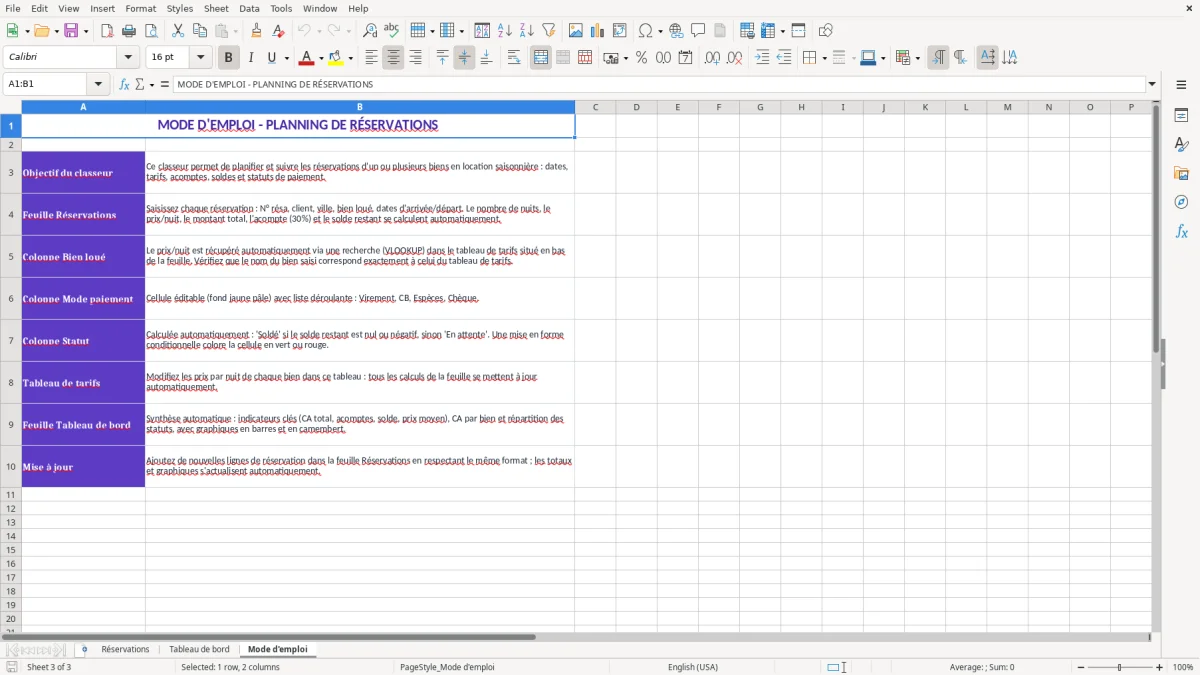Screen dimensions: 1200x675
Task: Open underline style dropdown arrow
Action: [x=286, y=58]
